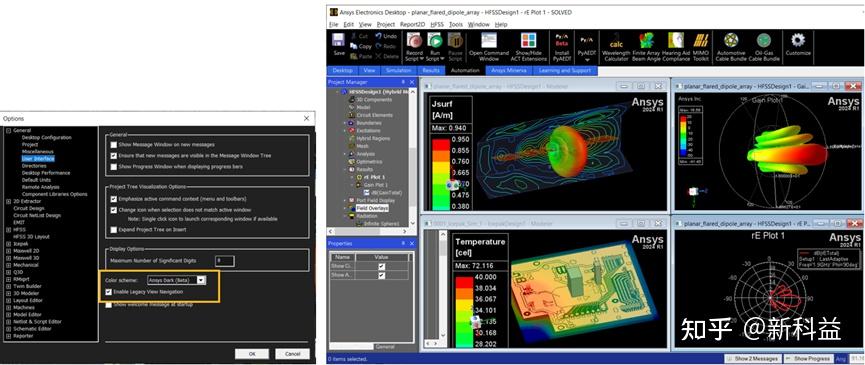The height and width of the screenshot is (365, 865).
Task: Switch to the Simulation ribbon tab
Action: tap(398, 71)
